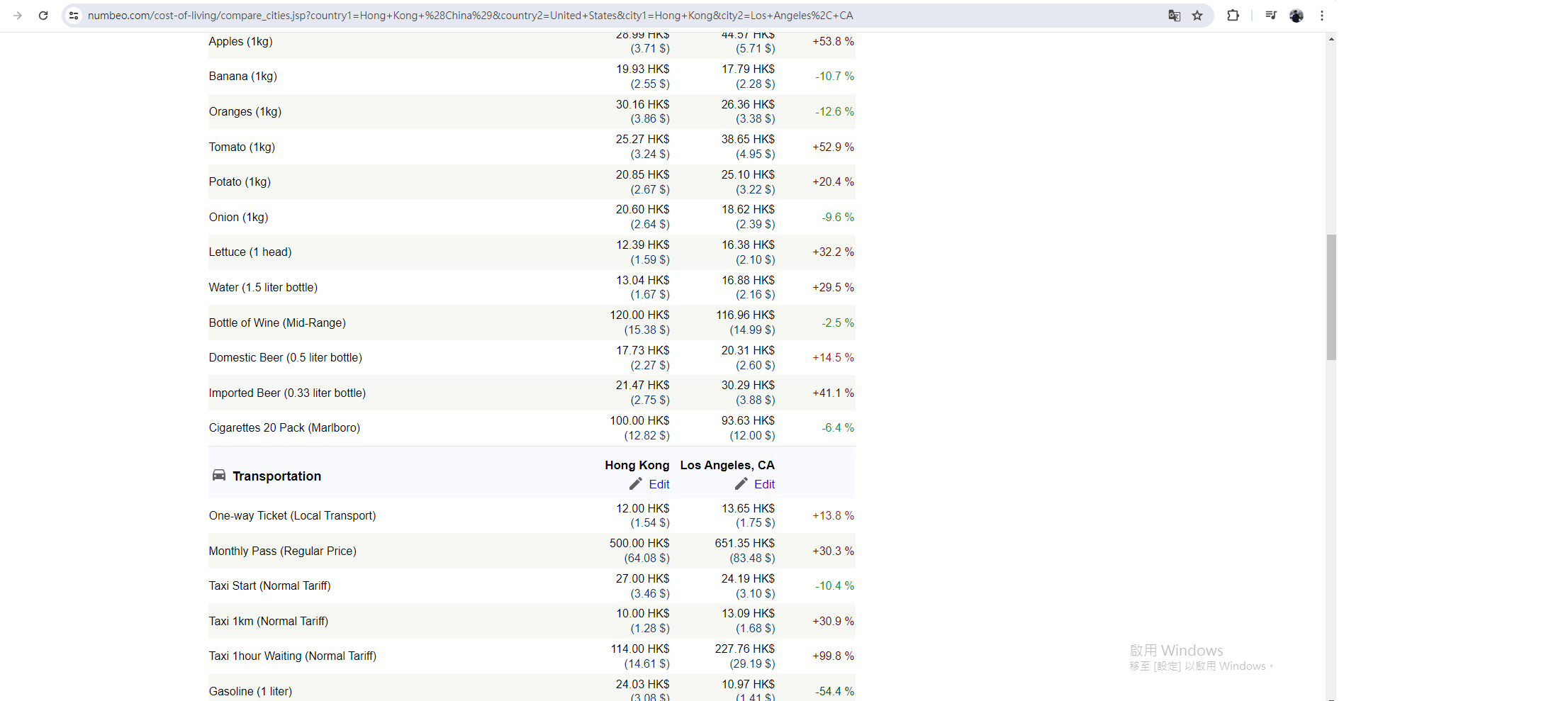The image size is (1568, 701).
Task: Click the Edit link for Hong Kong
Action: (x=659, y=484)
